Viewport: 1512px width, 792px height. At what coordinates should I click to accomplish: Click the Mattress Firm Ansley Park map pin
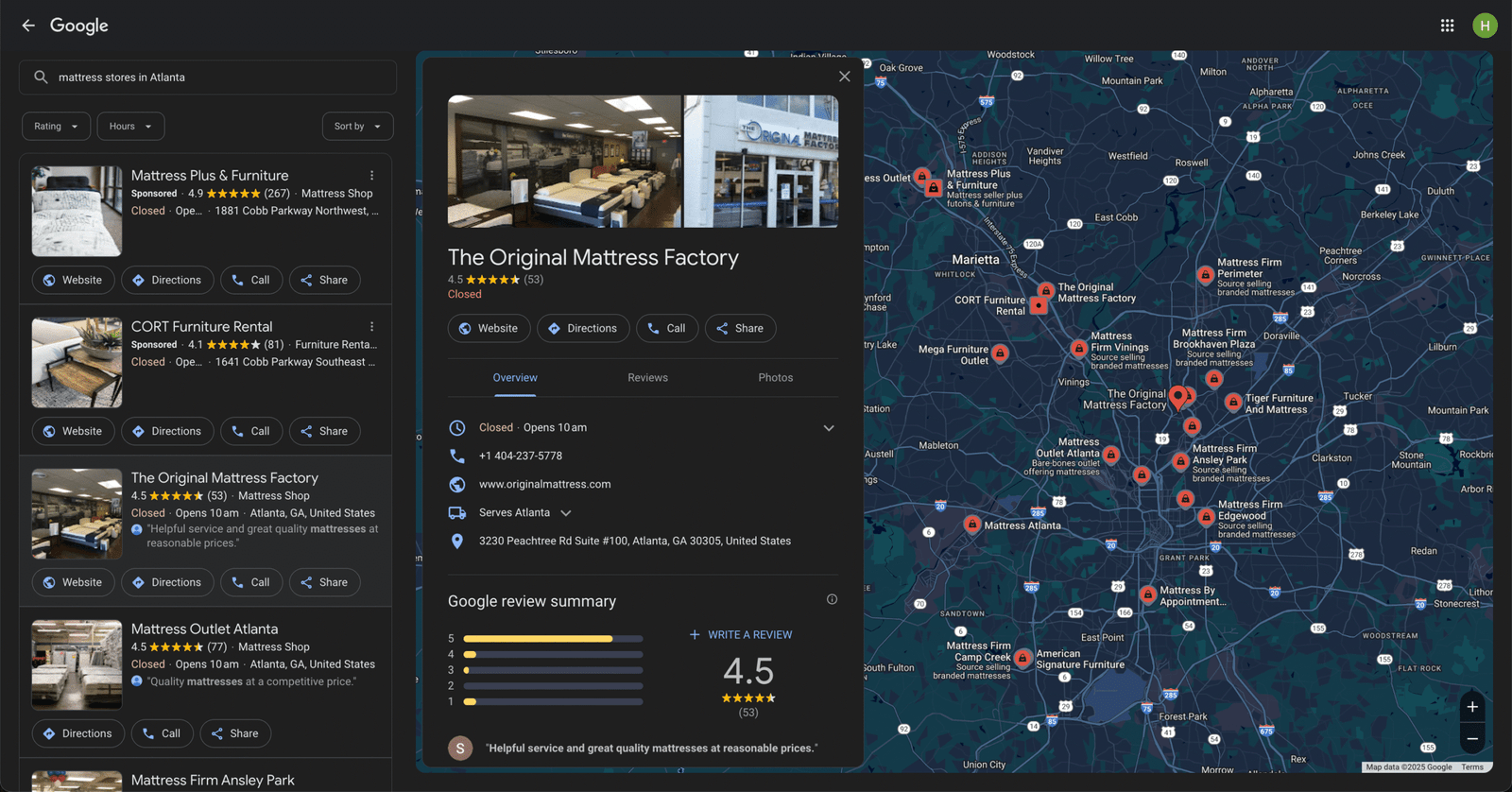(1180, 461)
